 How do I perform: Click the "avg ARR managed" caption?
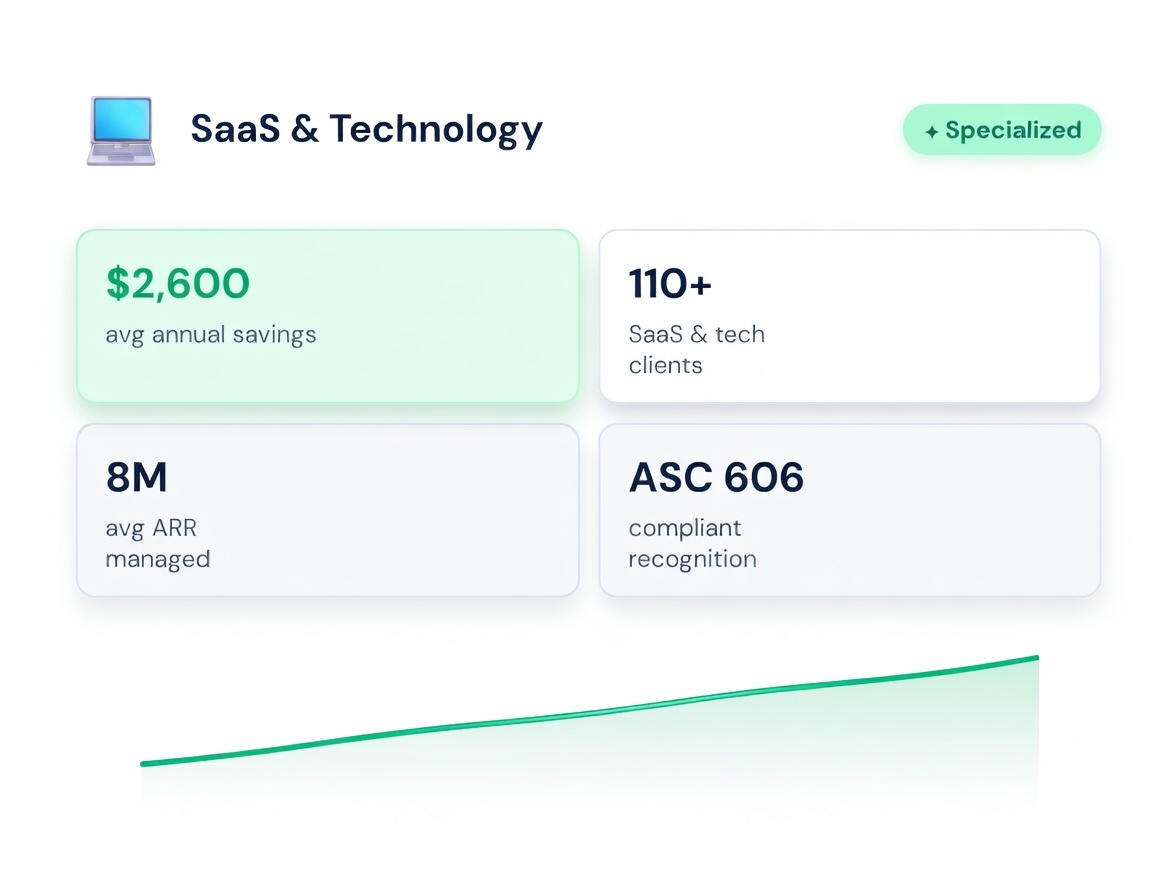(158, 543)
